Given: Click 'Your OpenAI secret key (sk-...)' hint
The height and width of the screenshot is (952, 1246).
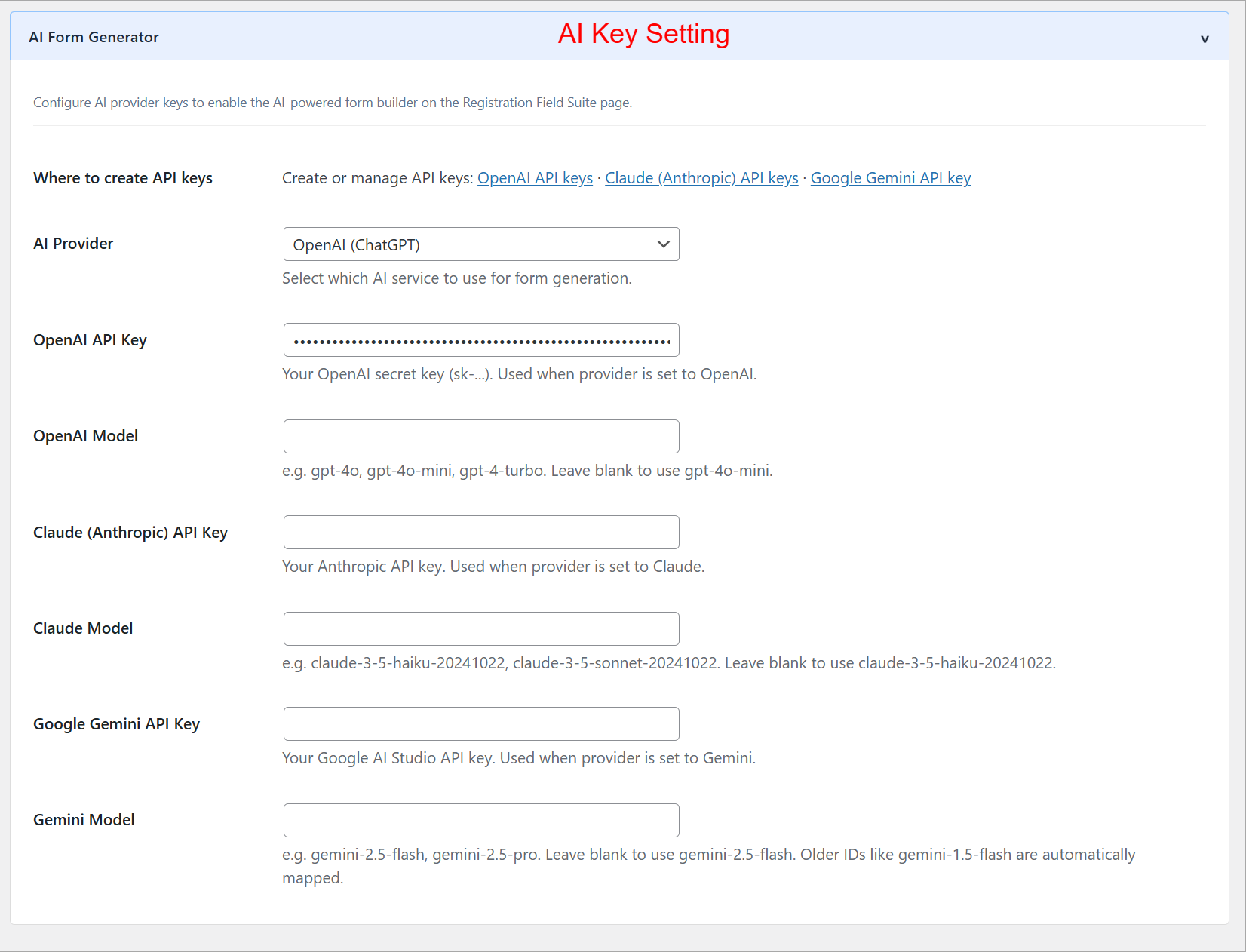Looking at the screenshot, I should coord(519,374).
